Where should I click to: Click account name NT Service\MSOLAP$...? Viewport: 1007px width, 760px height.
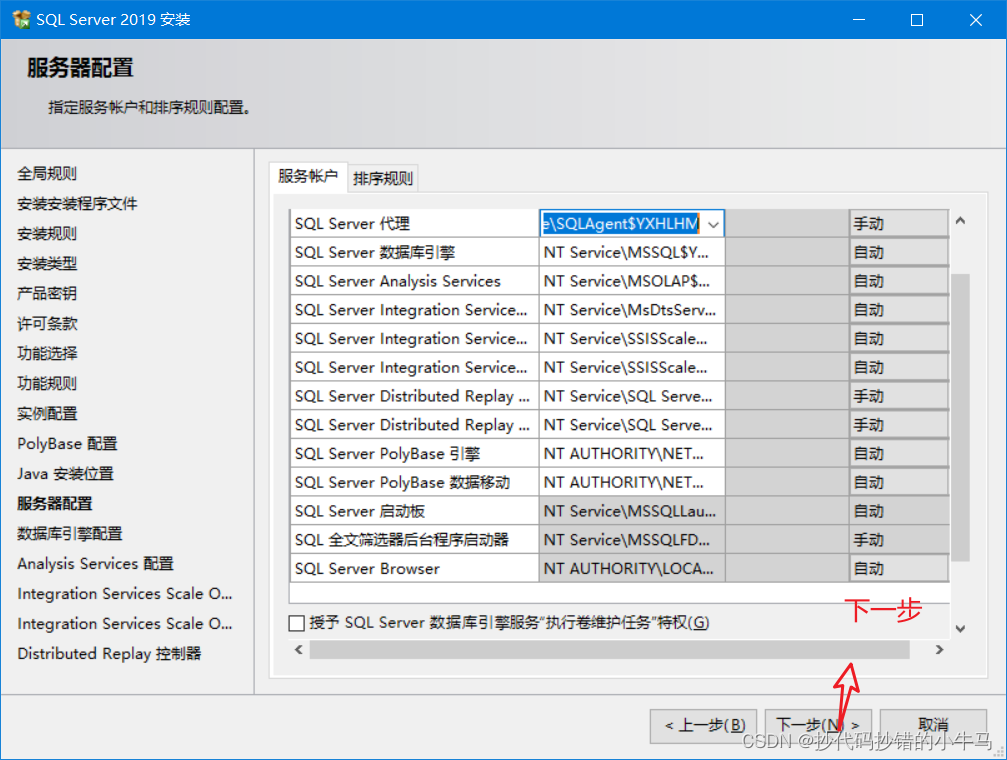click(632, 281)
